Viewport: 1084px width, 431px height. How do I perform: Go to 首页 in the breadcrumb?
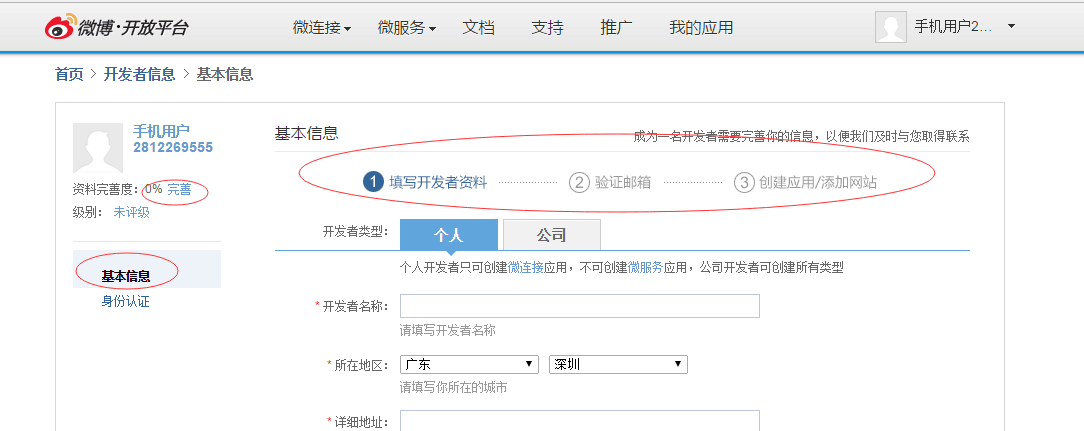coord(69,74)
